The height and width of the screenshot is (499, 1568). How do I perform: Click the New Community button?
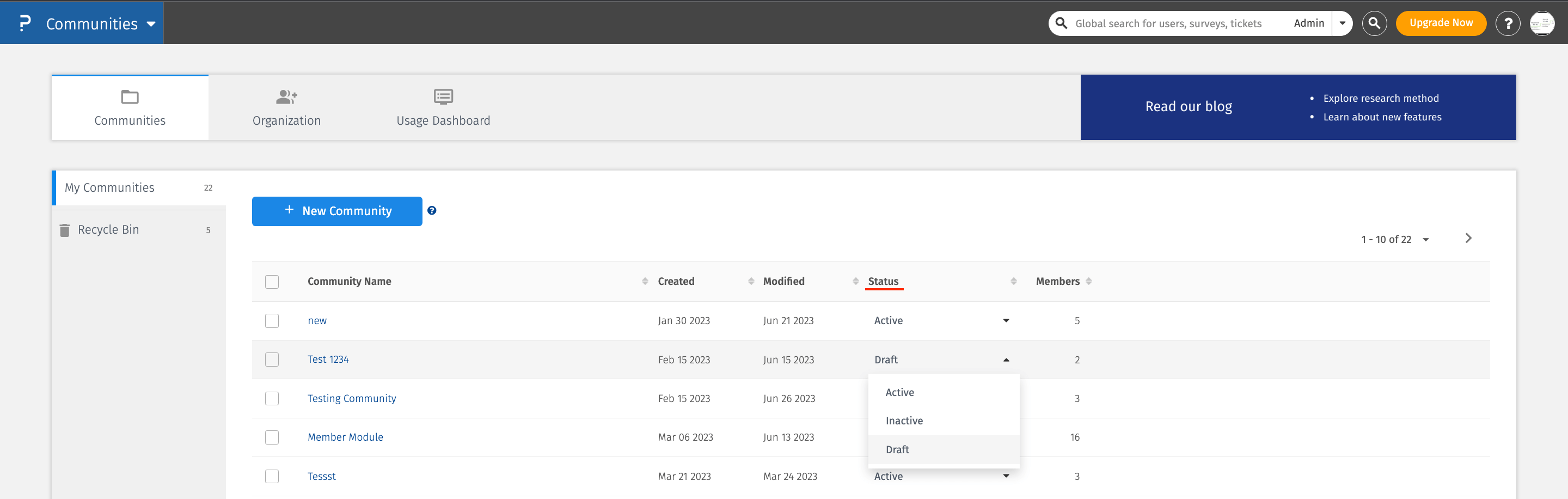pyautogui.click(x=336, y=211)
